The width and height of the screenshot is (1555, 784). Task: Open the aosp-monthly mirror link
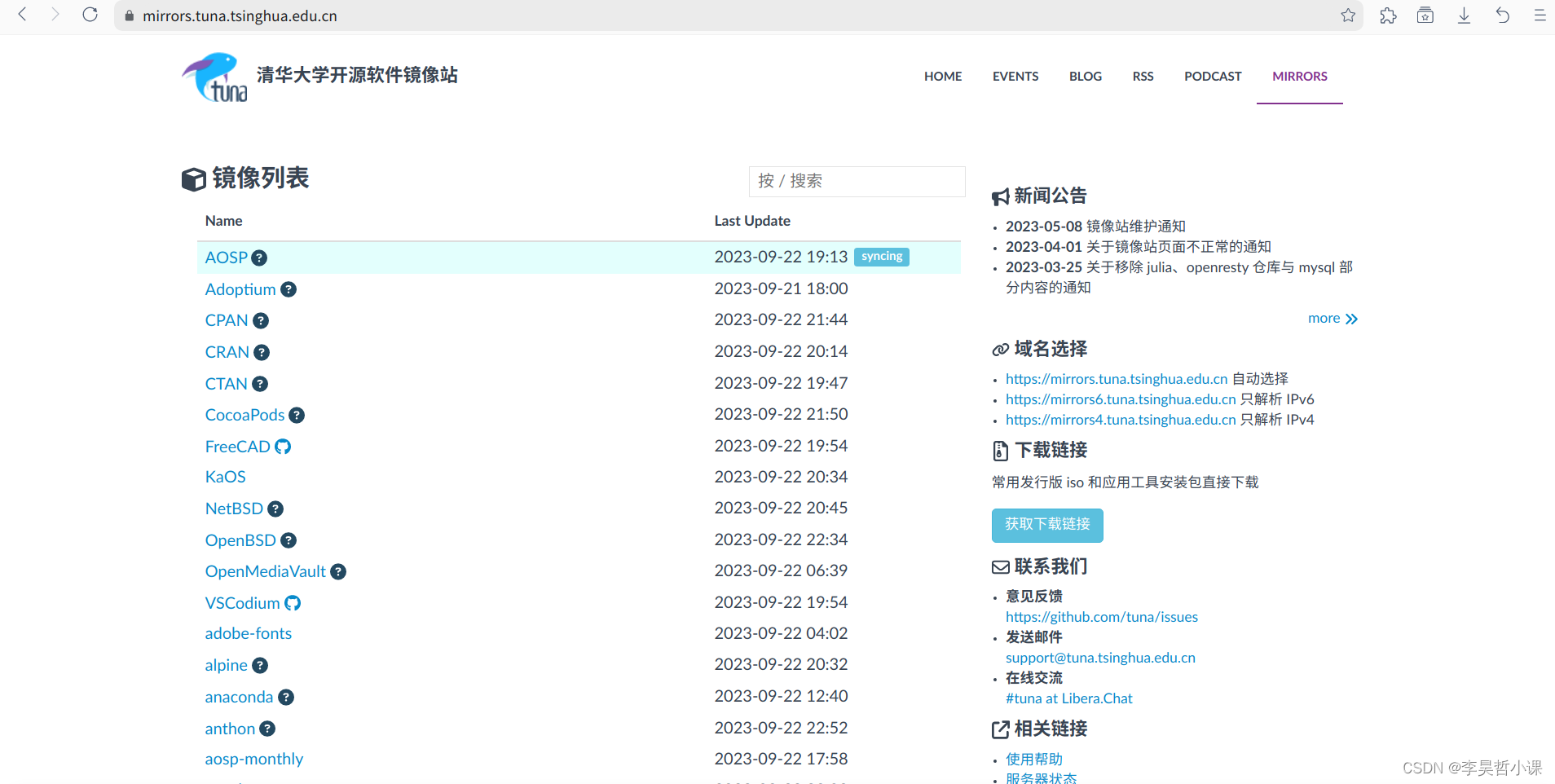(254, 759)
